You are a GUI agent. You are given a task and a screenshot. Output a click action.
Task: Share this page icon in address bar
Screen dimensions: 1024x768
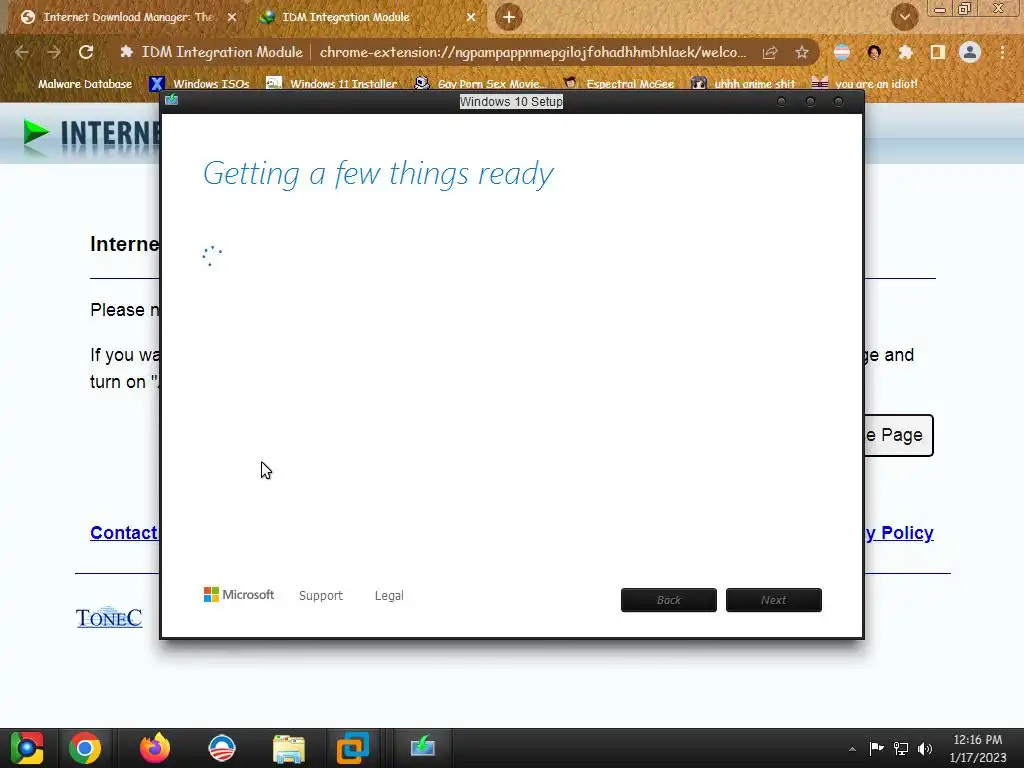coord(770,52)
